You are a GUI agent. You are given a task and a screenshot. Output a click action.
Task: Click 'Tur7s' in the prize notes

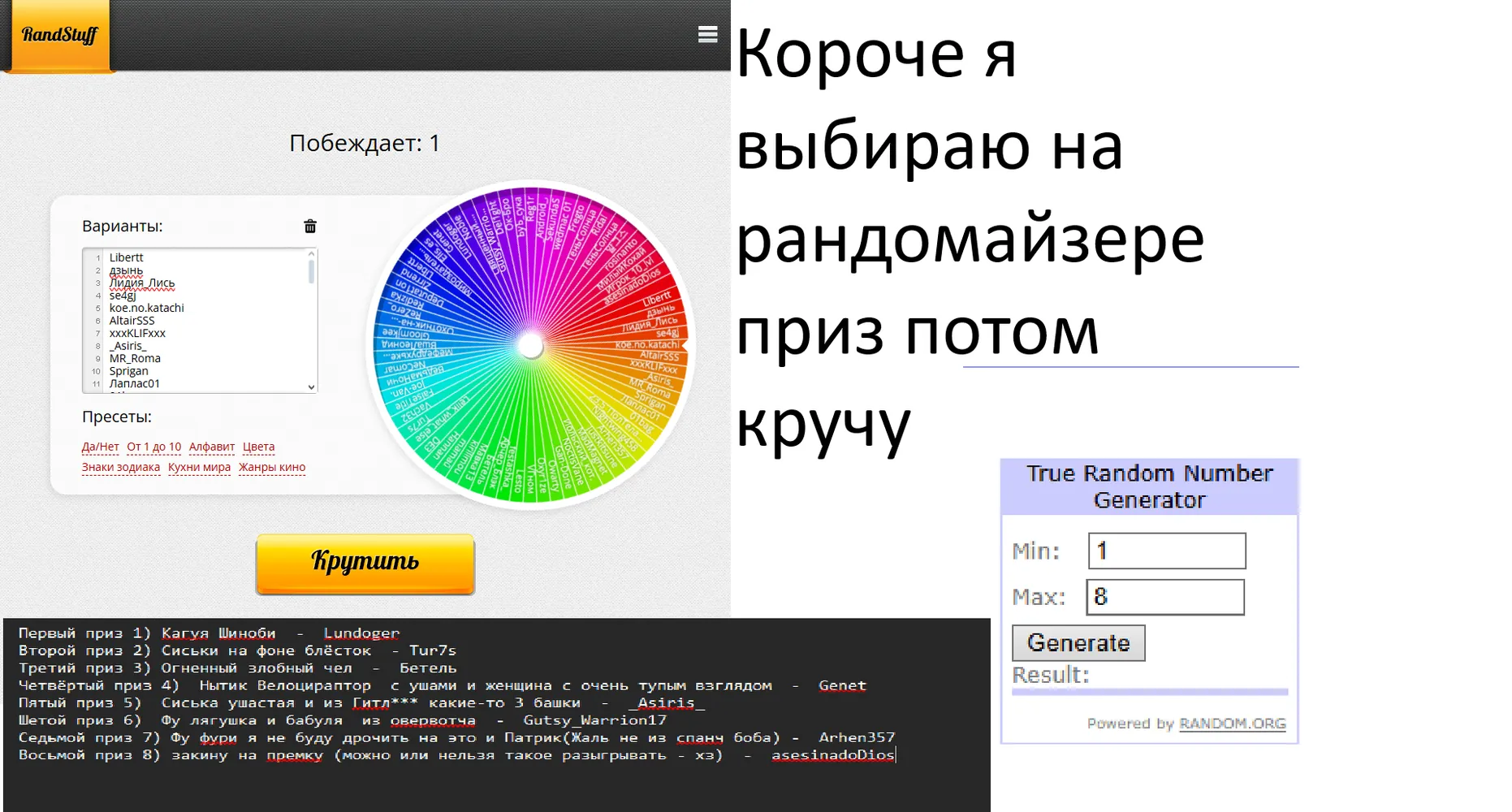coord(433,650)
